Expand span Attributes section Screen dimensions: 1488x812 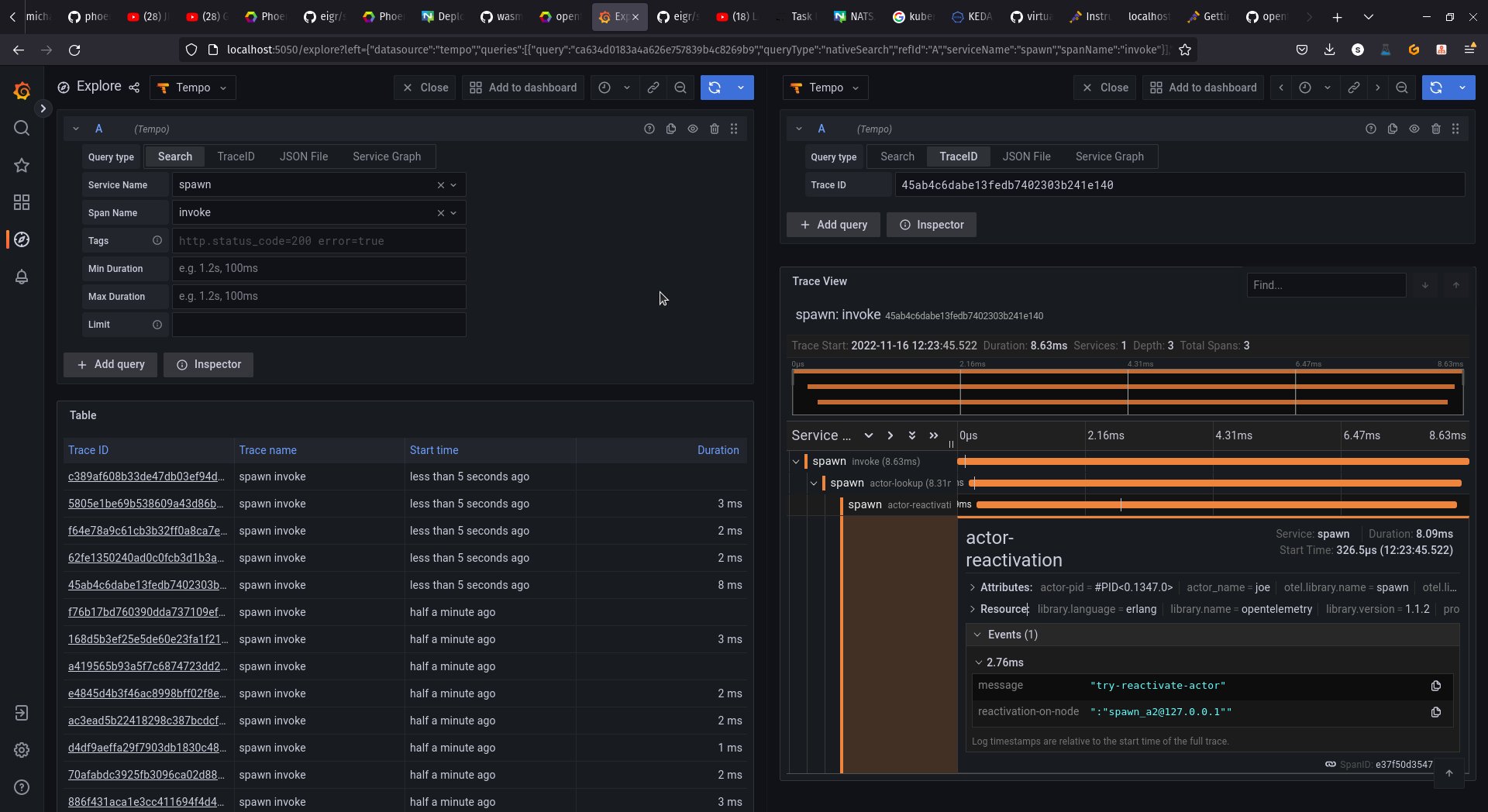973,587
